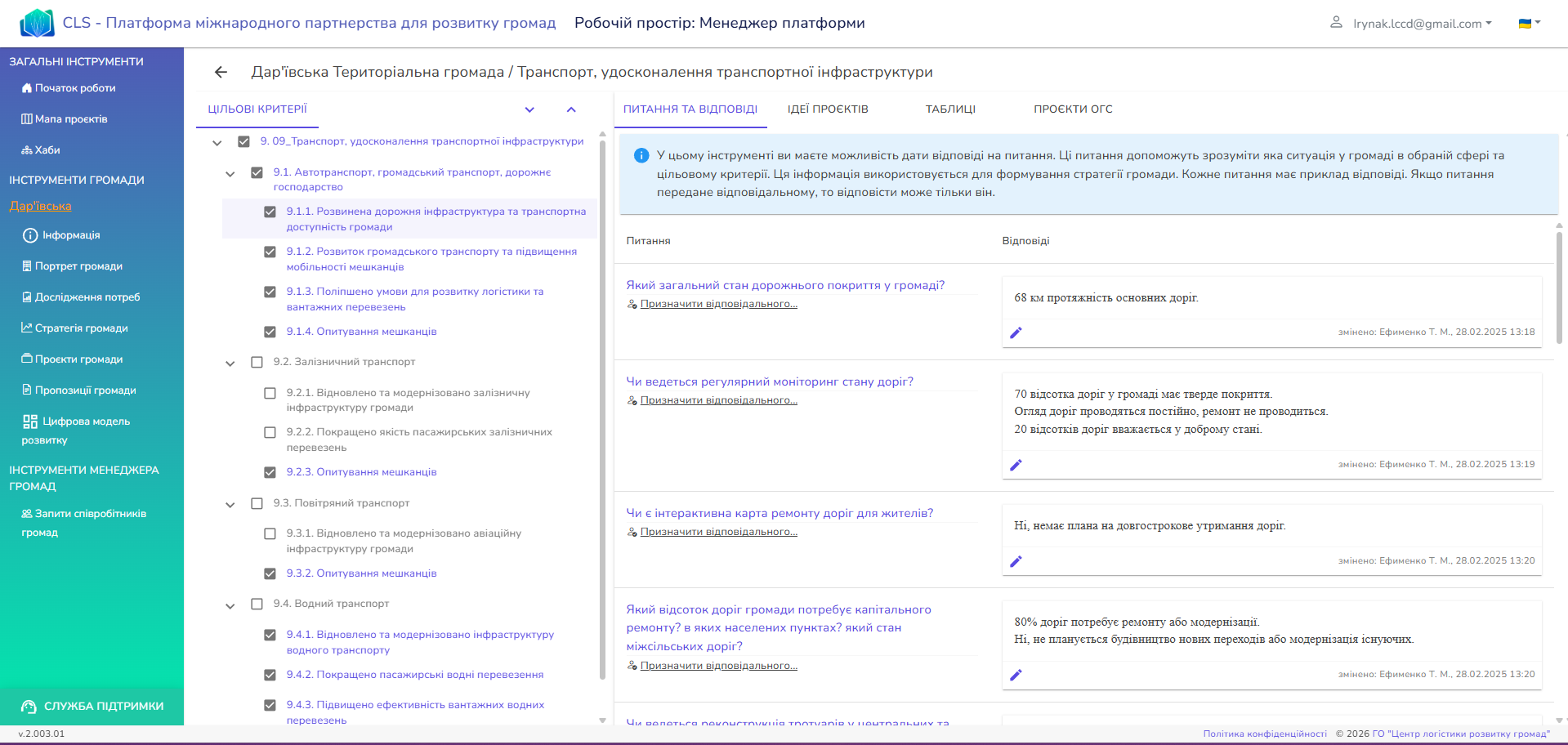Viewport: 1568px width, 745px height.
Task: Uncheck the 9. 09_Транспорт checkbox
Action: coord(243,141)
